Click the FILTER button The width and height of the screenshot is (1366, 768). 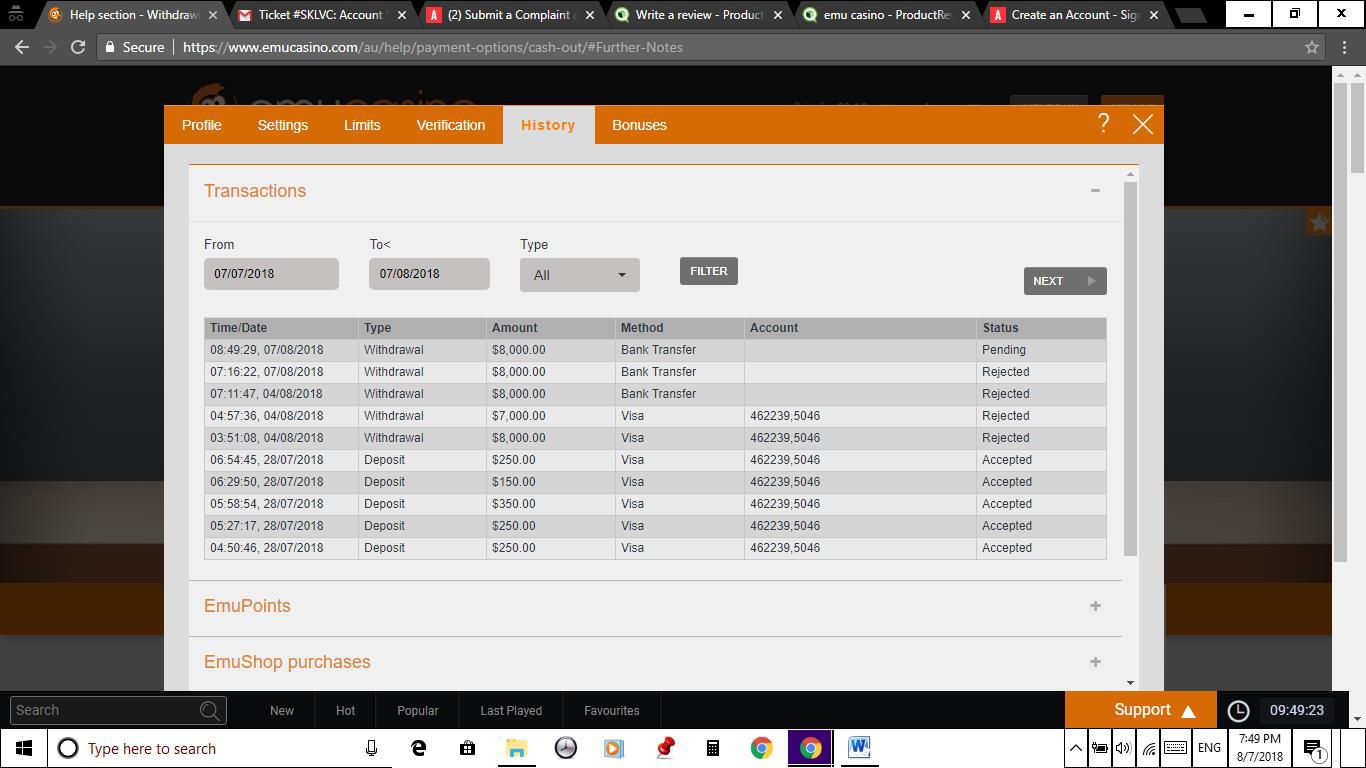[709, 271]
